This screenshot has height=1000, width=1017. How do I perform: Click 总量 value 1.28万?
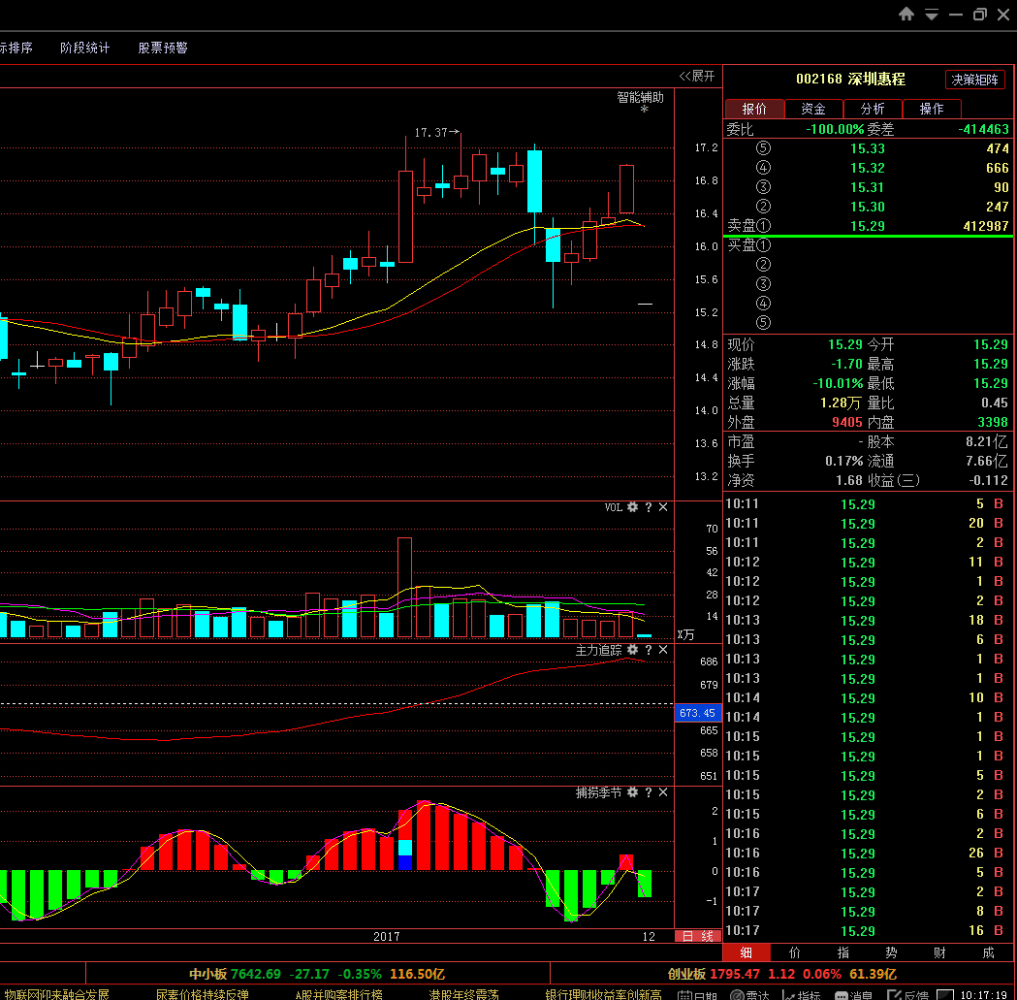[842, 403]
